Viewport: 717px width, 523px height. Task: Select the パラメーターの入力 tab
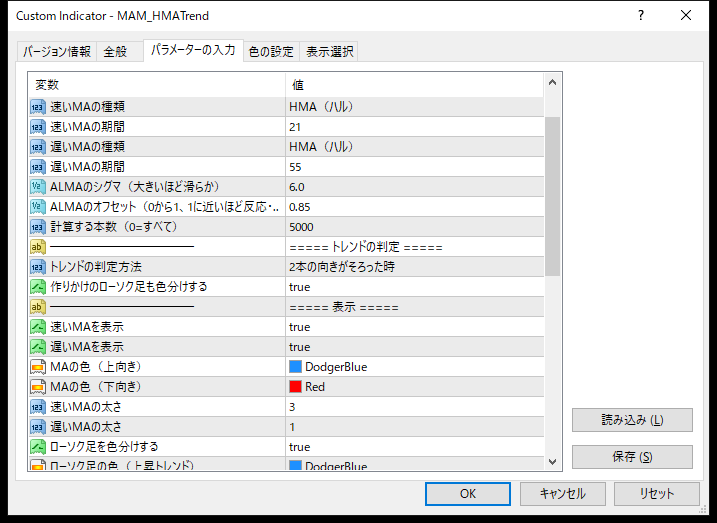[x=193, y=50]
